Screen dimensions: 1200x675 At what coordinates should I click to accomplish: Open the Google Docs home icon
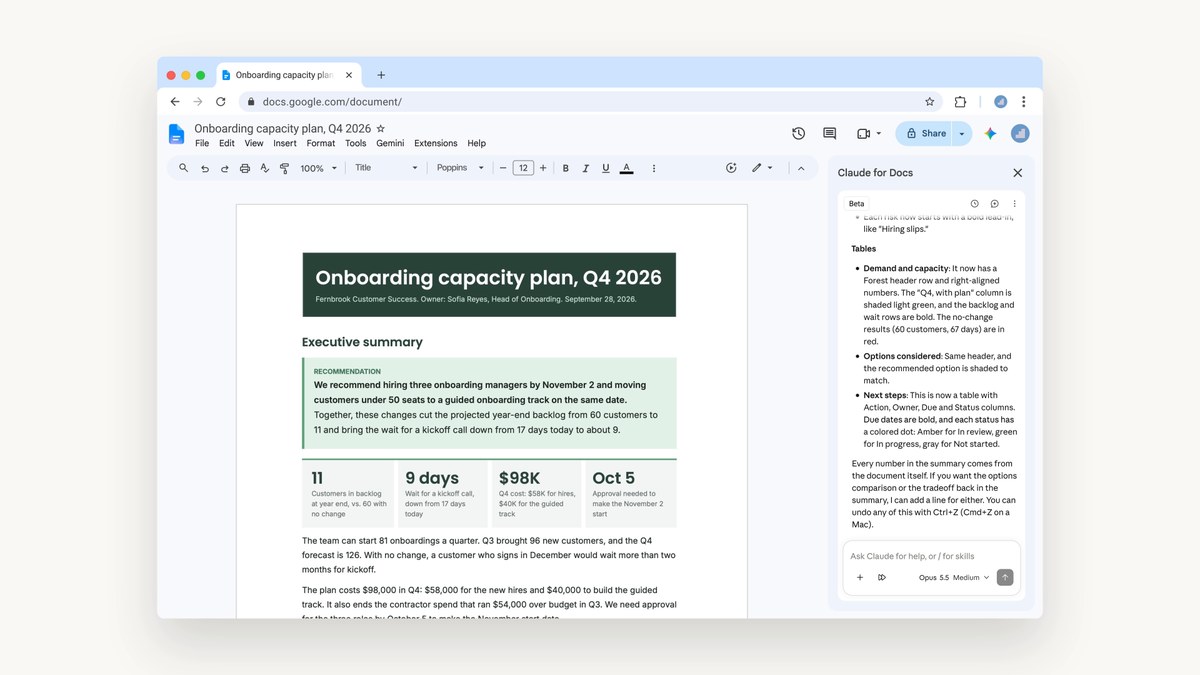coord(176,134)
